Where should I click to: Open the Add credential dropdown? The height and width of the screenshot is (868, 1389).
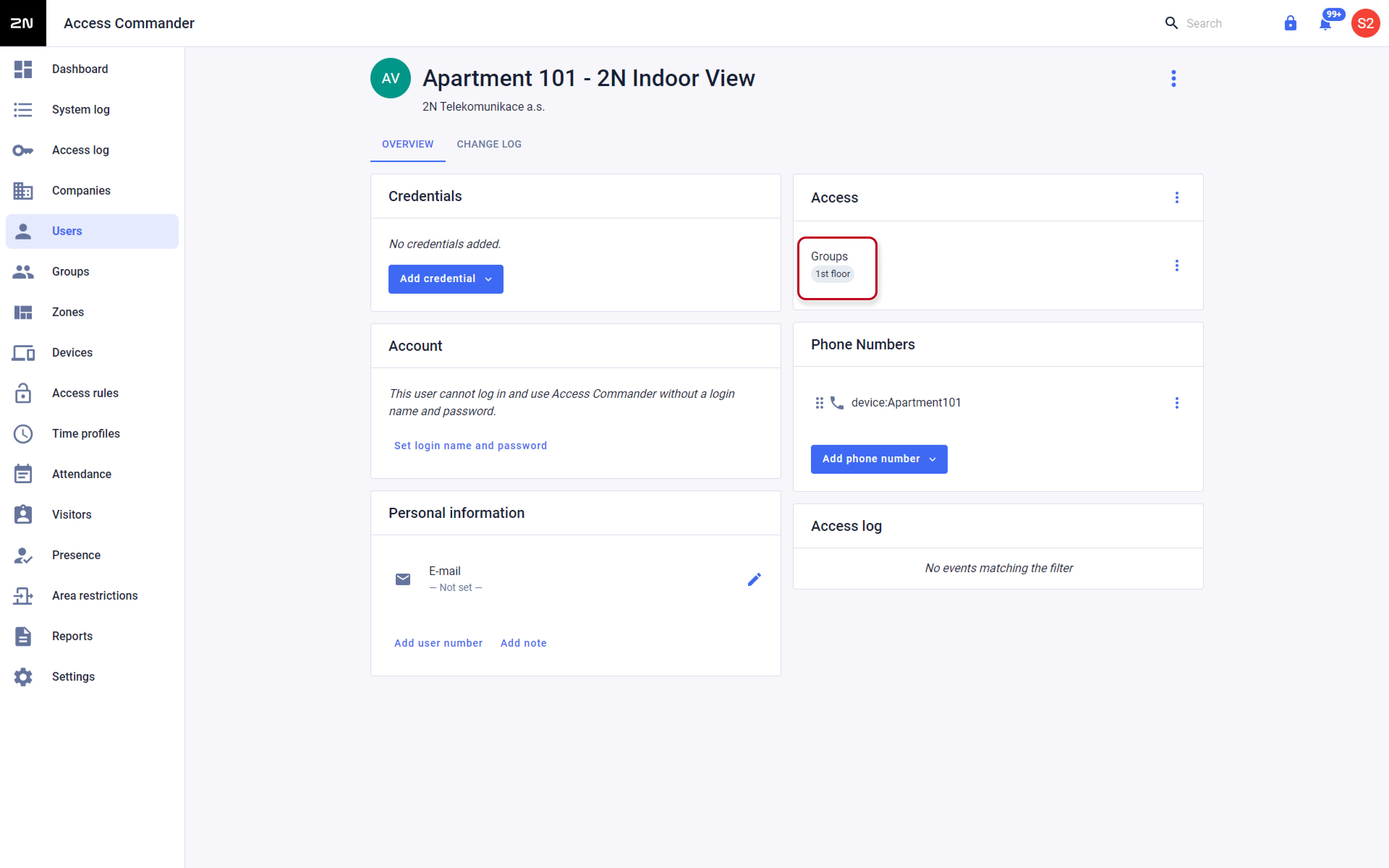[x=446, y=279]
